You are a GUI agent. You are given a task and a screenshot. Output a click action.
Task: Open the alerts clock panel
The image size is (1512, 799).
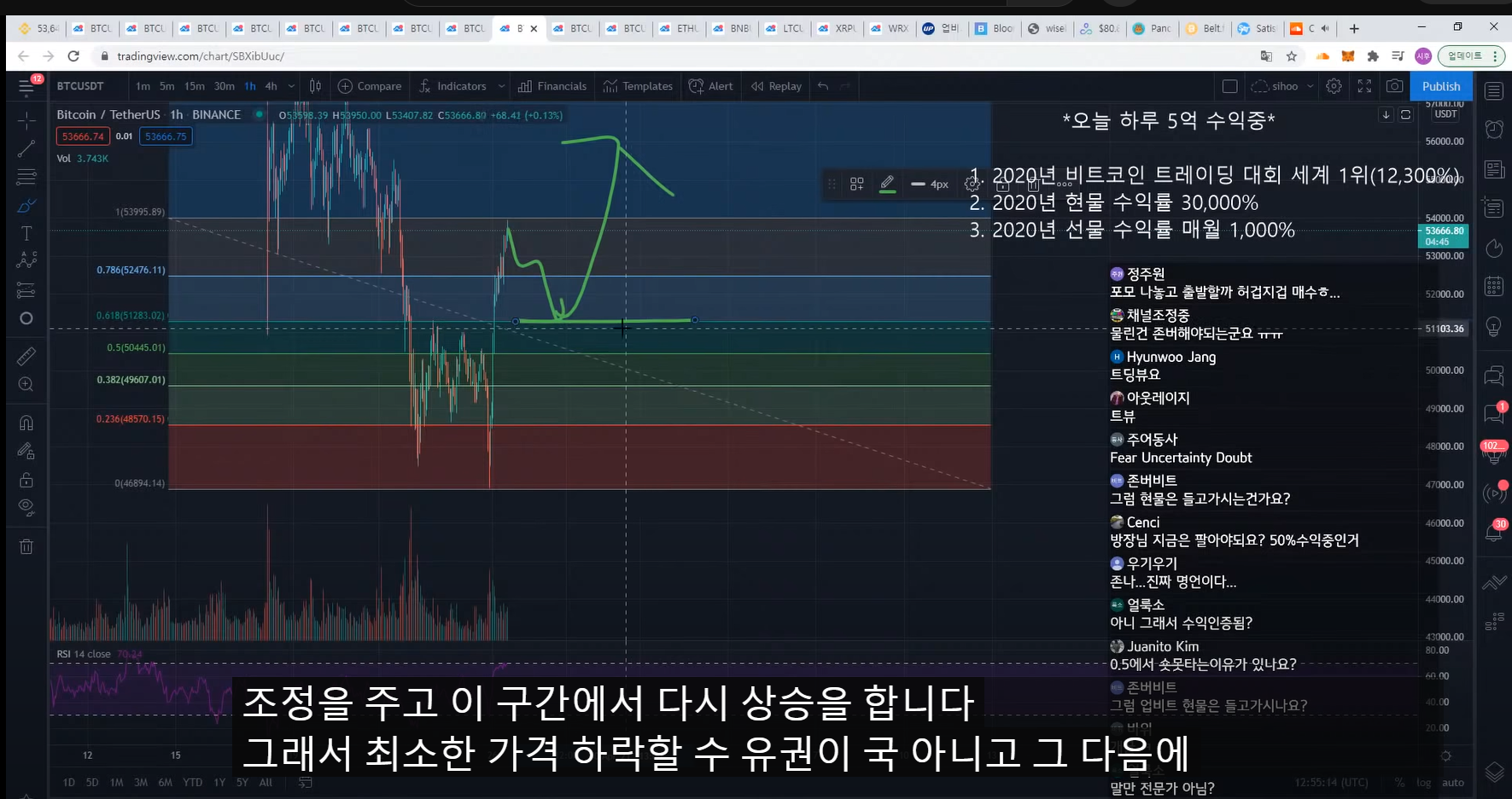coord(1494,129)
